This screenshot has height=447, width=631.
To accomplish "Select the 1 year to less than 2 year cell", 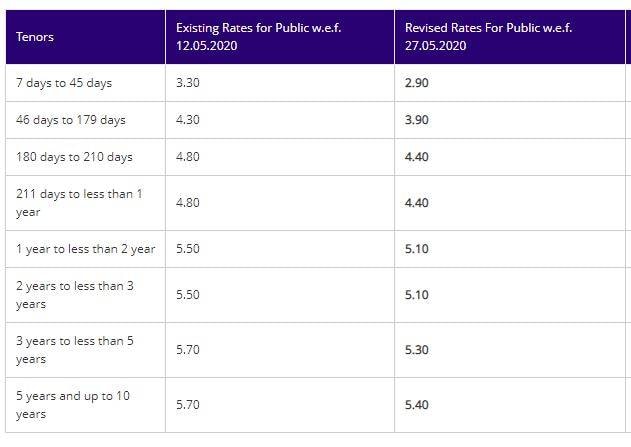I will (x=85, y=249).
